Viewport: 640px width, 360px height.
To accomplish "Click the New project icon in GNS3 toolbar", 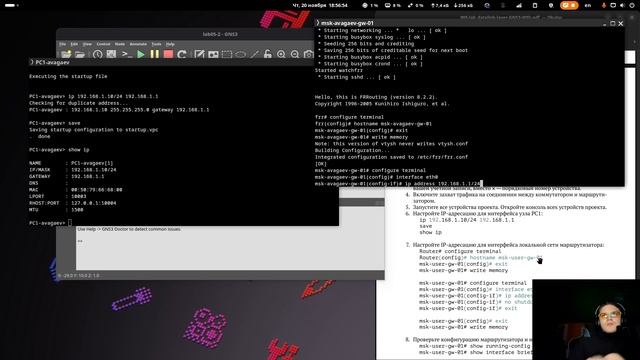I will coord(66,54).
